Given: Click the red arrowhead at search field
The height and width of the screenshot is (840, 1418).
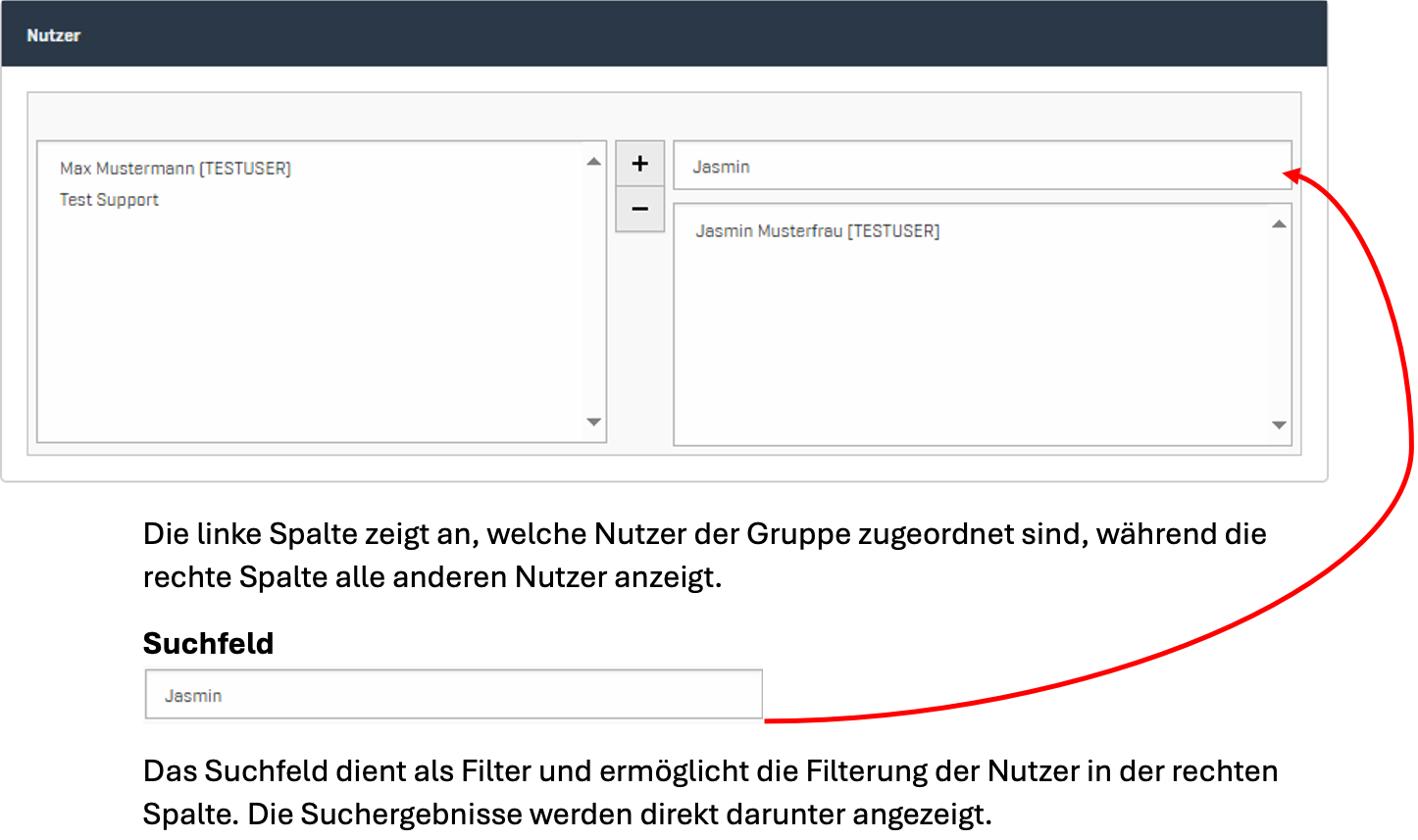Looking at the screenshot, I should point(1292,175).
